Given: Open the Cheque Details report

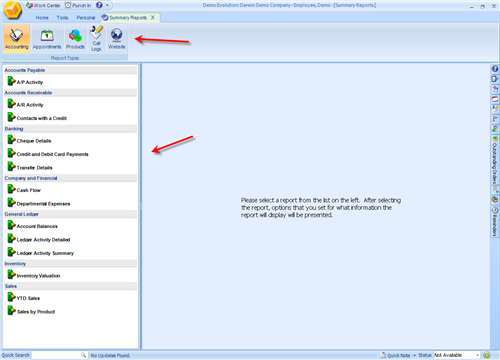Looking at the screenshot, I should tap(29, 140).
